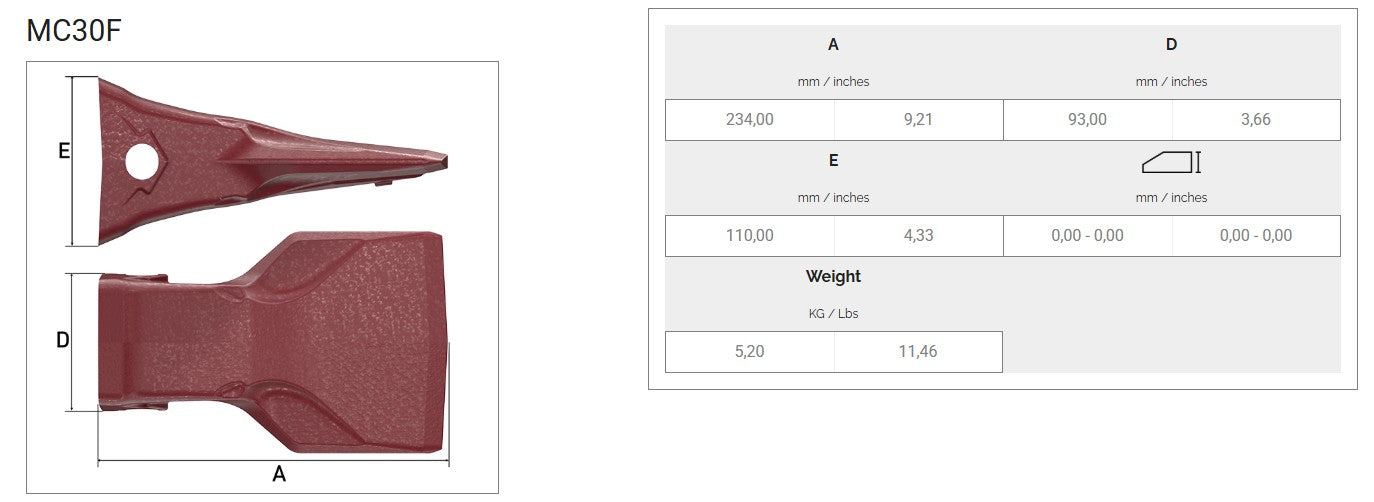Click the Weight heading in the table
This screenshot has height=502, width=1374.
click(833, 276)
